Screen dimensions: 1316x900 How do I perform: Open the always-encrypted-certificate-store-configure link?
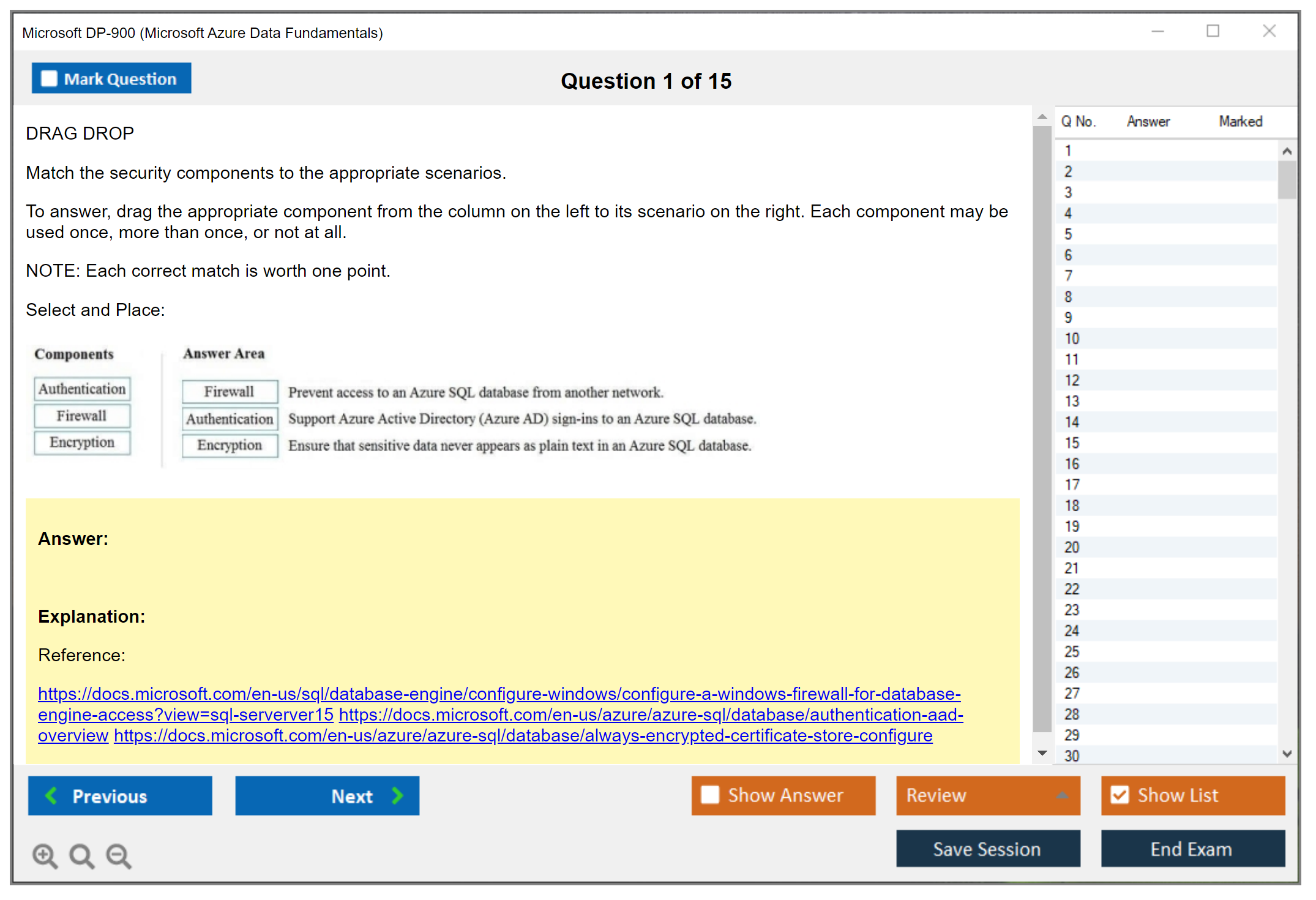(523, 735)
